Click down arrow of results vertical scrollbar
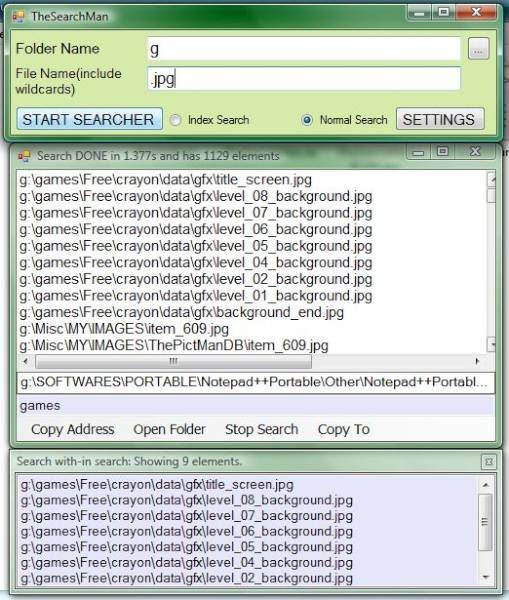This screenshot has width=509, height=600. (x=491, y=344)
